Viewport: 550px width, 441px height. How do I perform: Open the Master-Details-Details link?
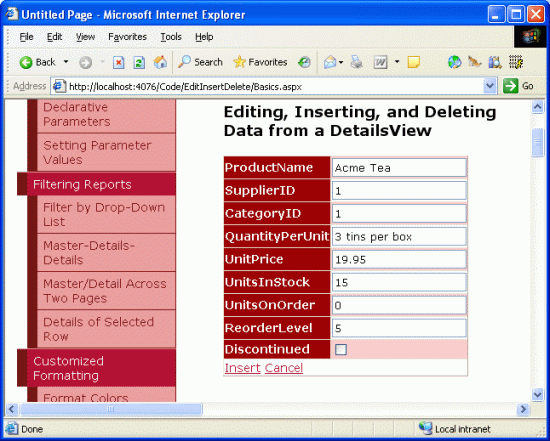pyautogui.click(x=106, y=253)
